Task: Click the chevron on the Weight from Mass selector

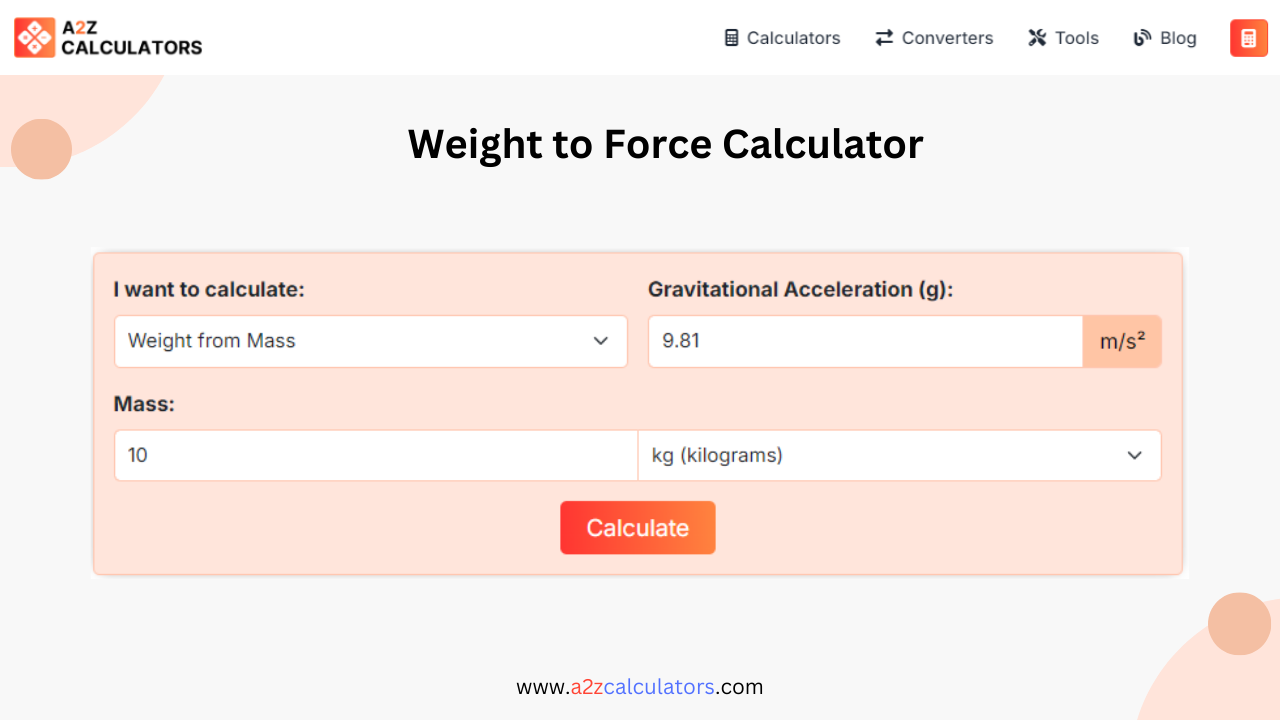Action: pyautogui.click(x=601, y=341)
